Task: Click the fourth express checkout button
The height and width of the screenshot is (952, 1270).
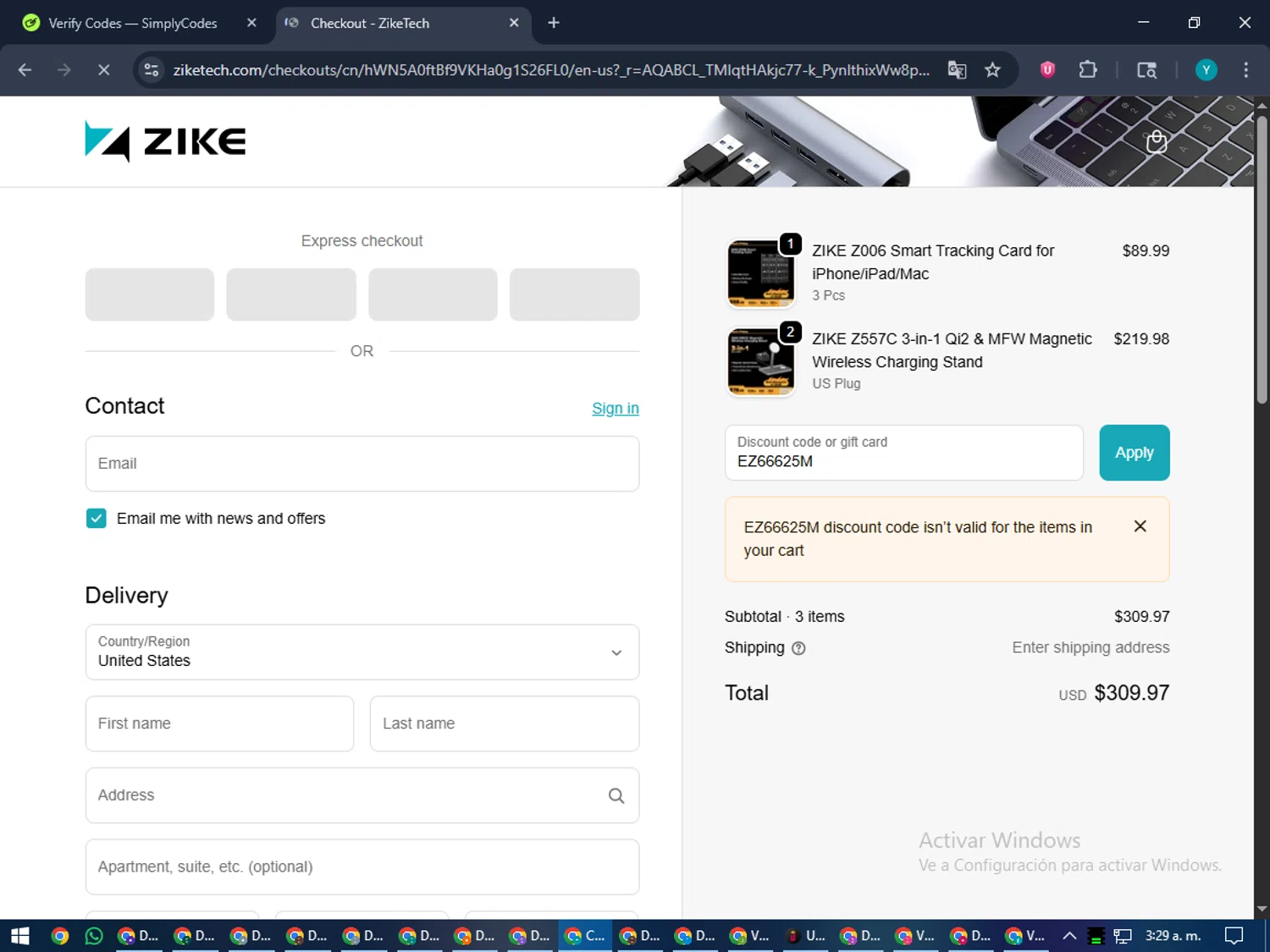Action: click(x=574, y=294)
